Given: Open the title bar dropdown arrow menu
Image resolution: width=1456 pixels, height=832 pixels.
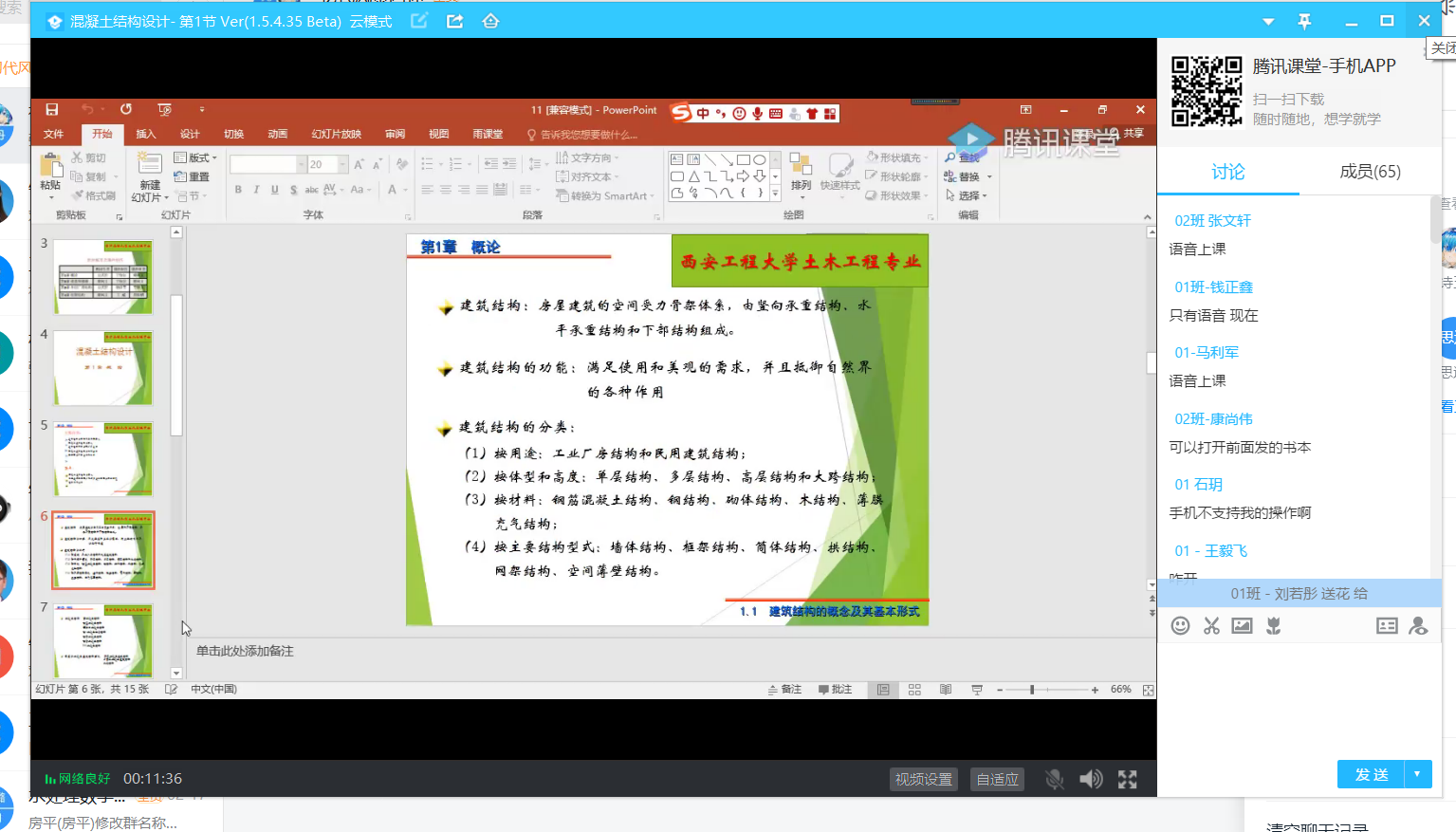Looking at the screenshot, I should [x=1268, y=21].
